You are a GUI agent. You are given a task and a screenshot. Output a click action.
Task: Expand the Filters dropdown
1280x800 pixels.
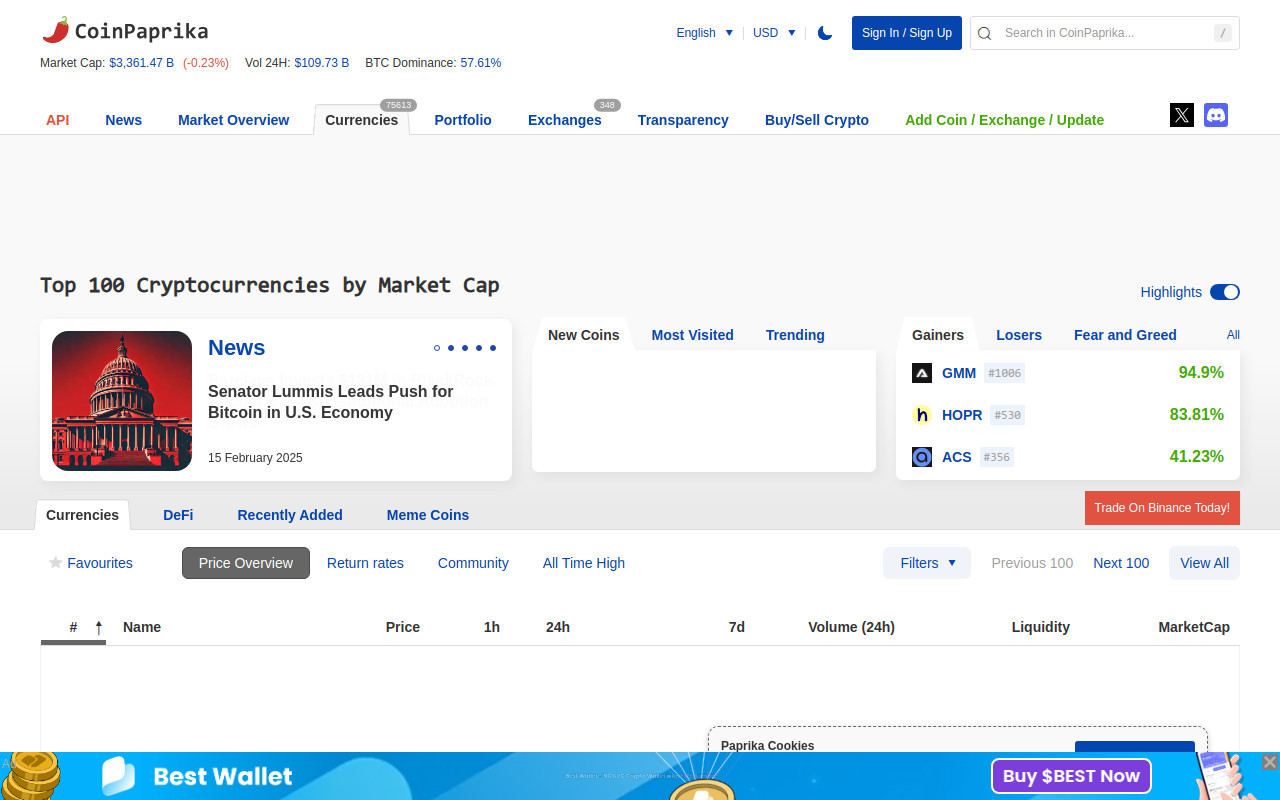pyautogui.click(x=927, y=563)
